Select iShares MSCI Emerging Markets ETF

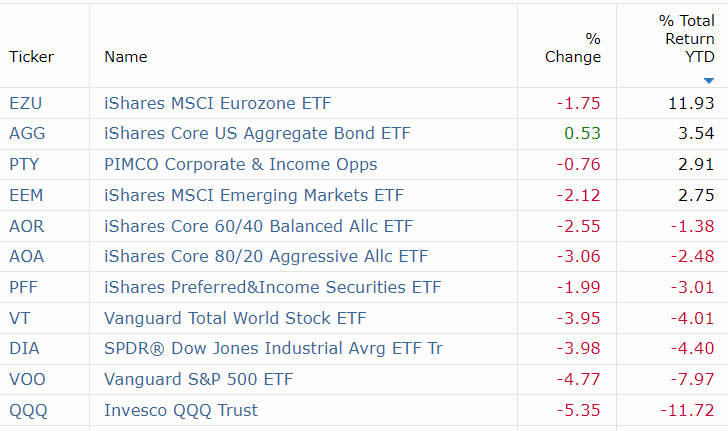[x=254, y=195]
